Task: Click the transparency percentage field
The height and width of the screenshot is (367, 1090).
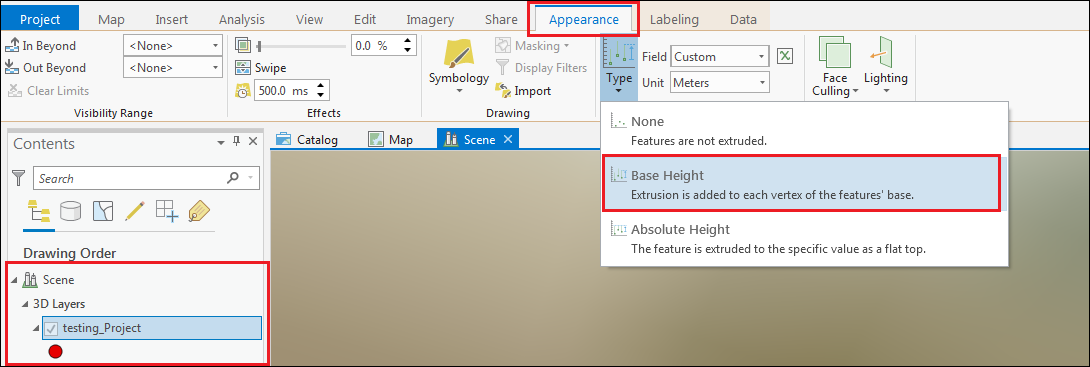Action: (x=376, y=46)
